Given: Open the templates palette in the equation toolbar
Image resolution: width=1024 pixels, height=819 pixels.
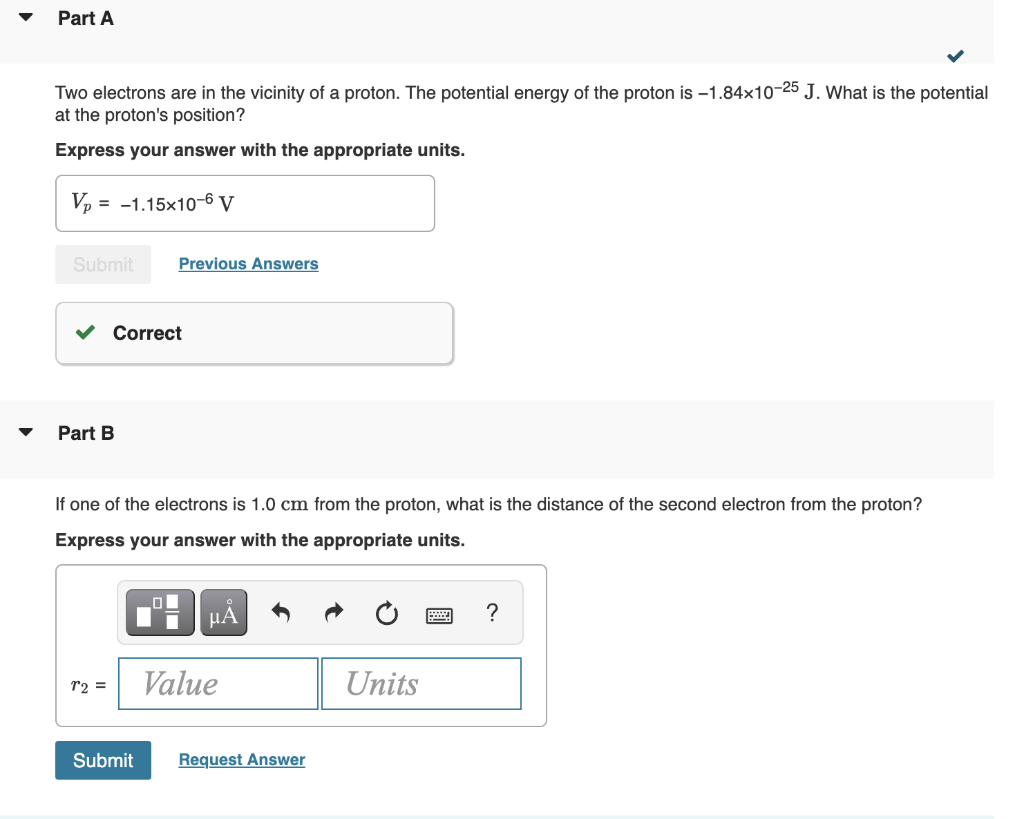Looking at the screenshot, I should click(x=161, y=612).
